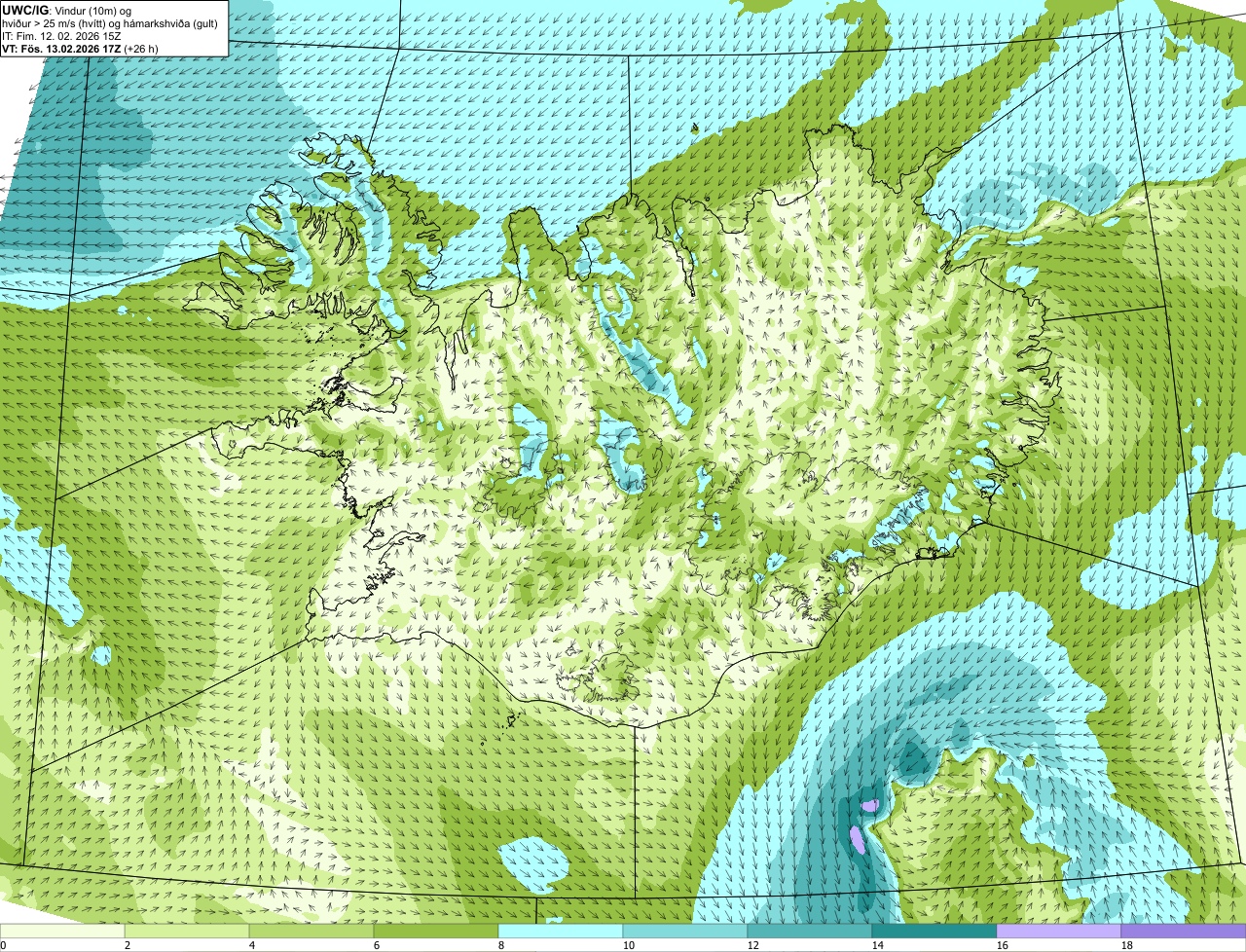This screenshot has width=1246, height=952.
Task: Click the legend scale label '16'
Action: click(1003, 945)
